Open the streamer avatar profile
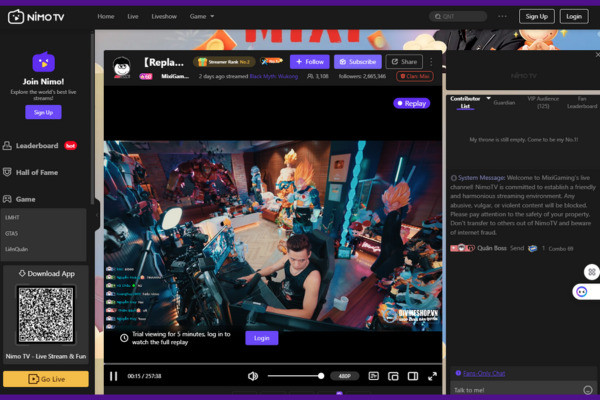 pyautogui.click(x=122, y=67)
